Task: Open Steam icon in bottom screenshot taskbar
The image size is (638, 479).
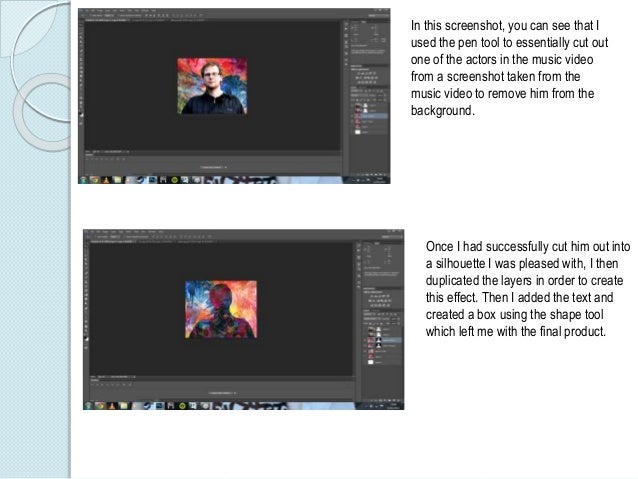Action: point(147,406)
